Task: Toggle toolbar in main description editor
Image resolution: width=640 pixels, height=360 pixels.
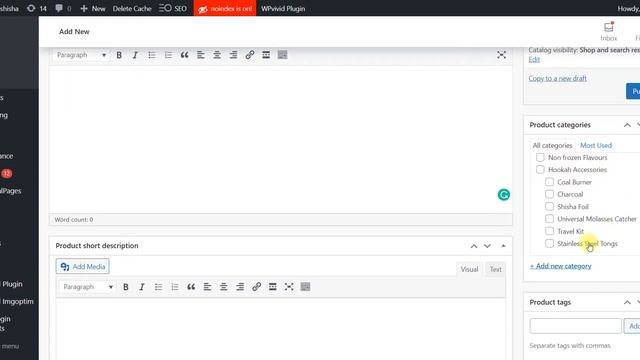Action: 282,55
